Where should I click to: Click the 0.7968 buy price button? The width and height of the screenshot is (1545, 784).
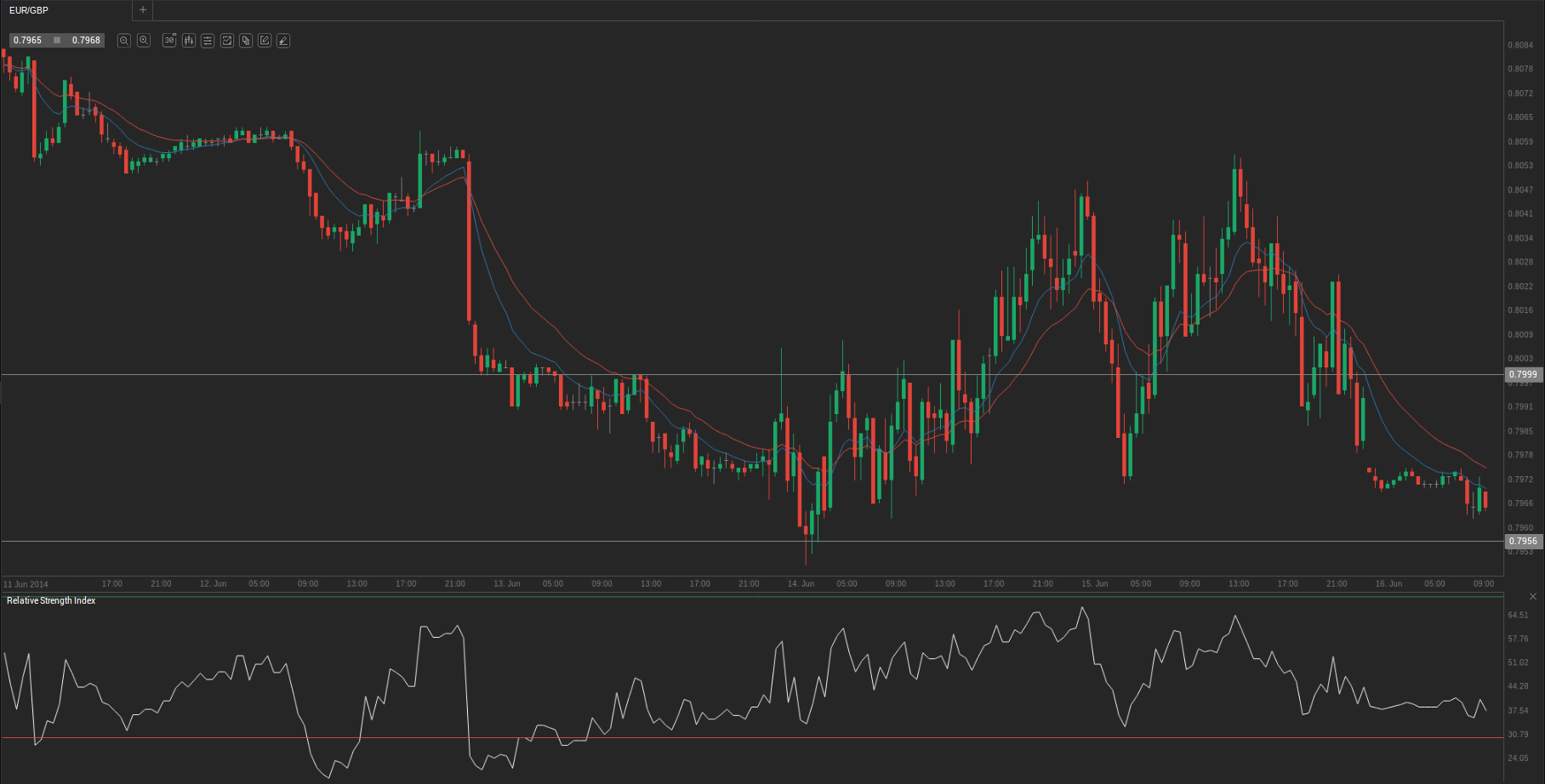tap(86, 40)
